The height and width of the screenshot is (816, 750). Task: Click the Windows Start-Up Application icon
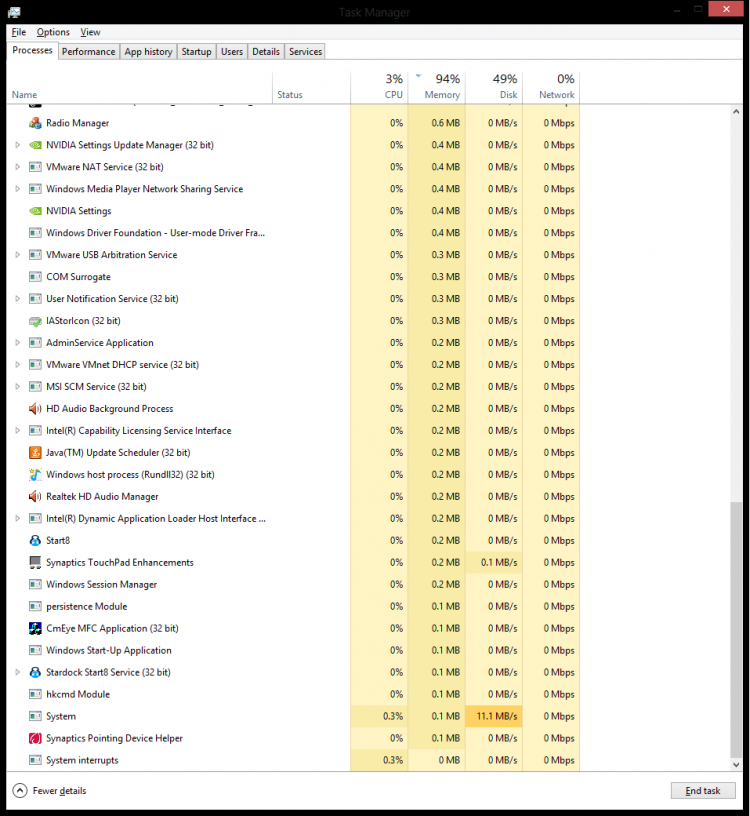tap(35, 651)
